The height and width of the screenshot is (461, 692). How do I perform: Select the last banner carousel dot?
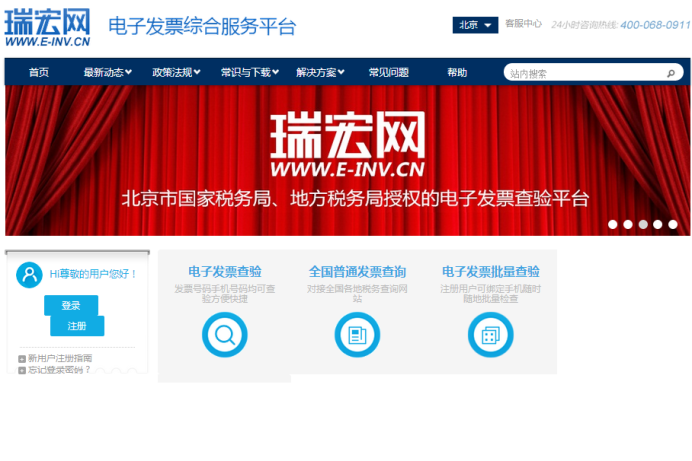673,224
